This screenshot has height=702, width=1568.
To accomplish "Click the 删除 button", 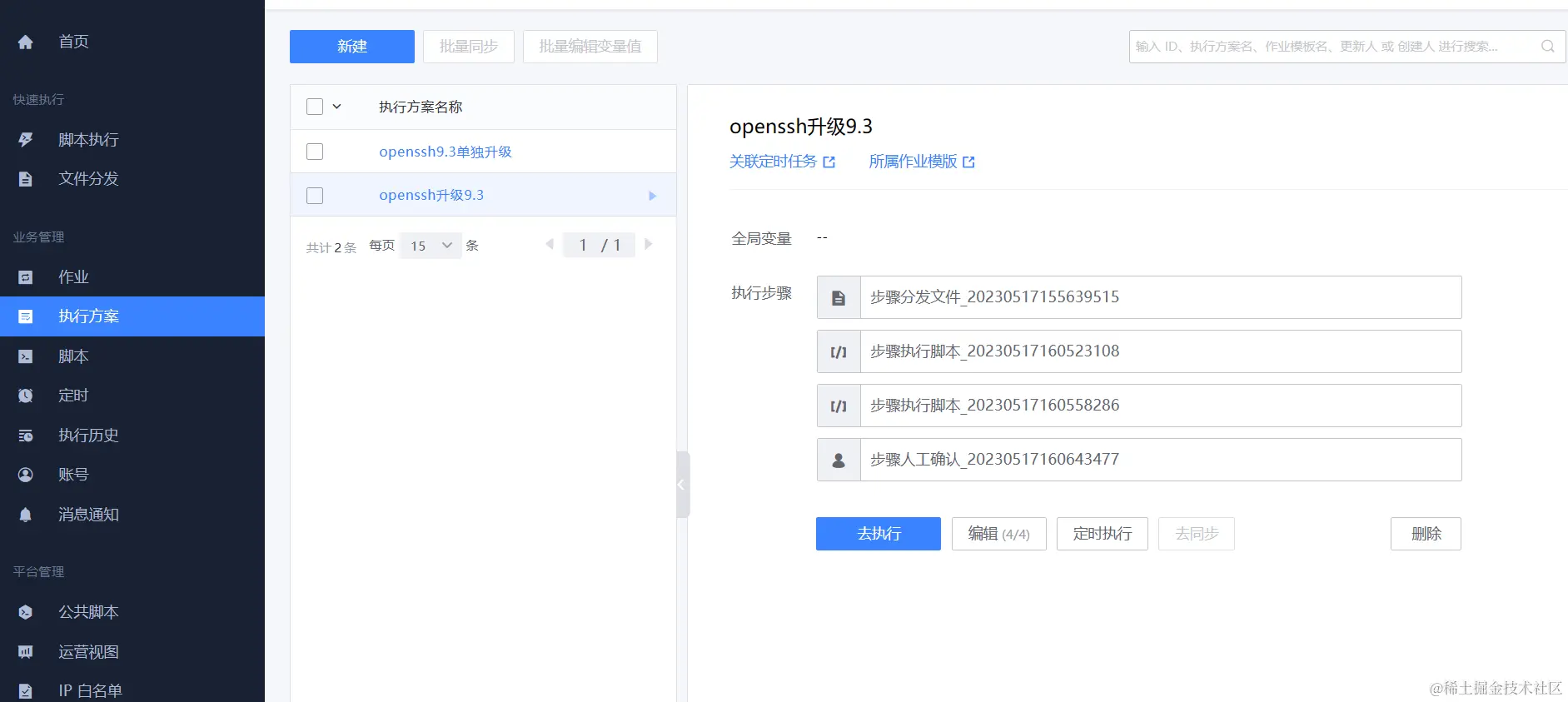I will point(1426,534).
